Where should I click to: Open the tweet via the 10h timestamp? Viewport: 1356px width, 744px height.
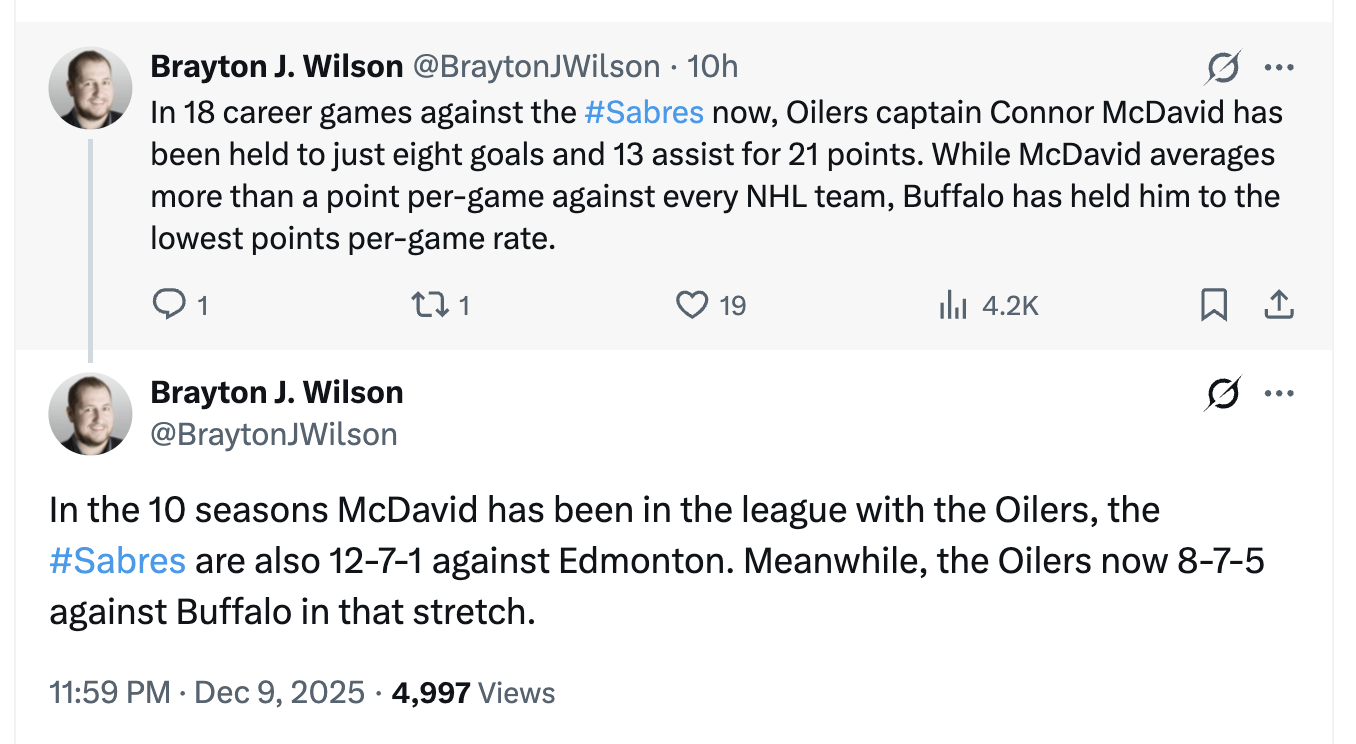click(x=713, y=66)
